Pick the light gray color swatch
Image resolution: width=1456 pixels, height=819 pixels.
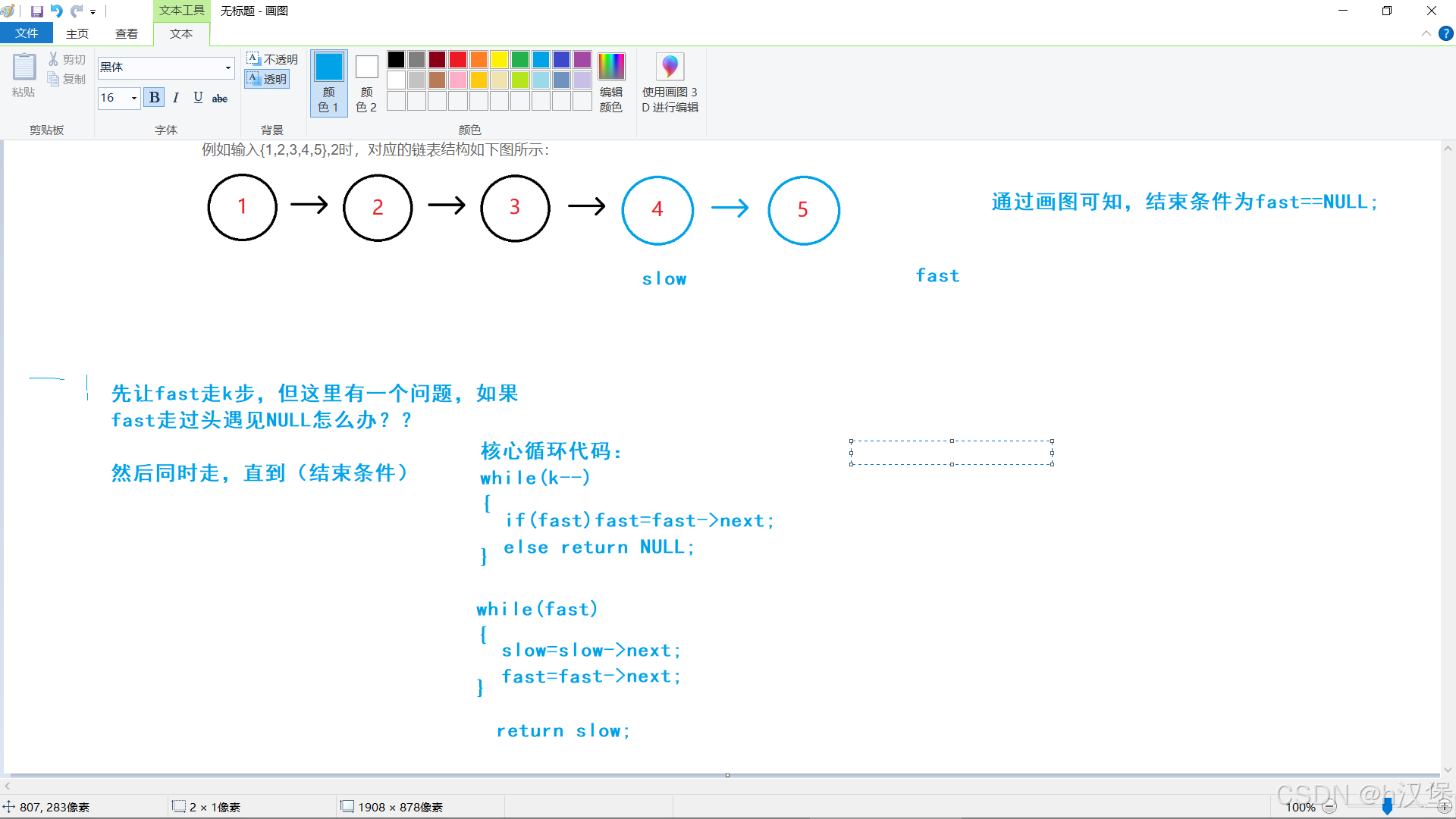[x=416, y=80]
